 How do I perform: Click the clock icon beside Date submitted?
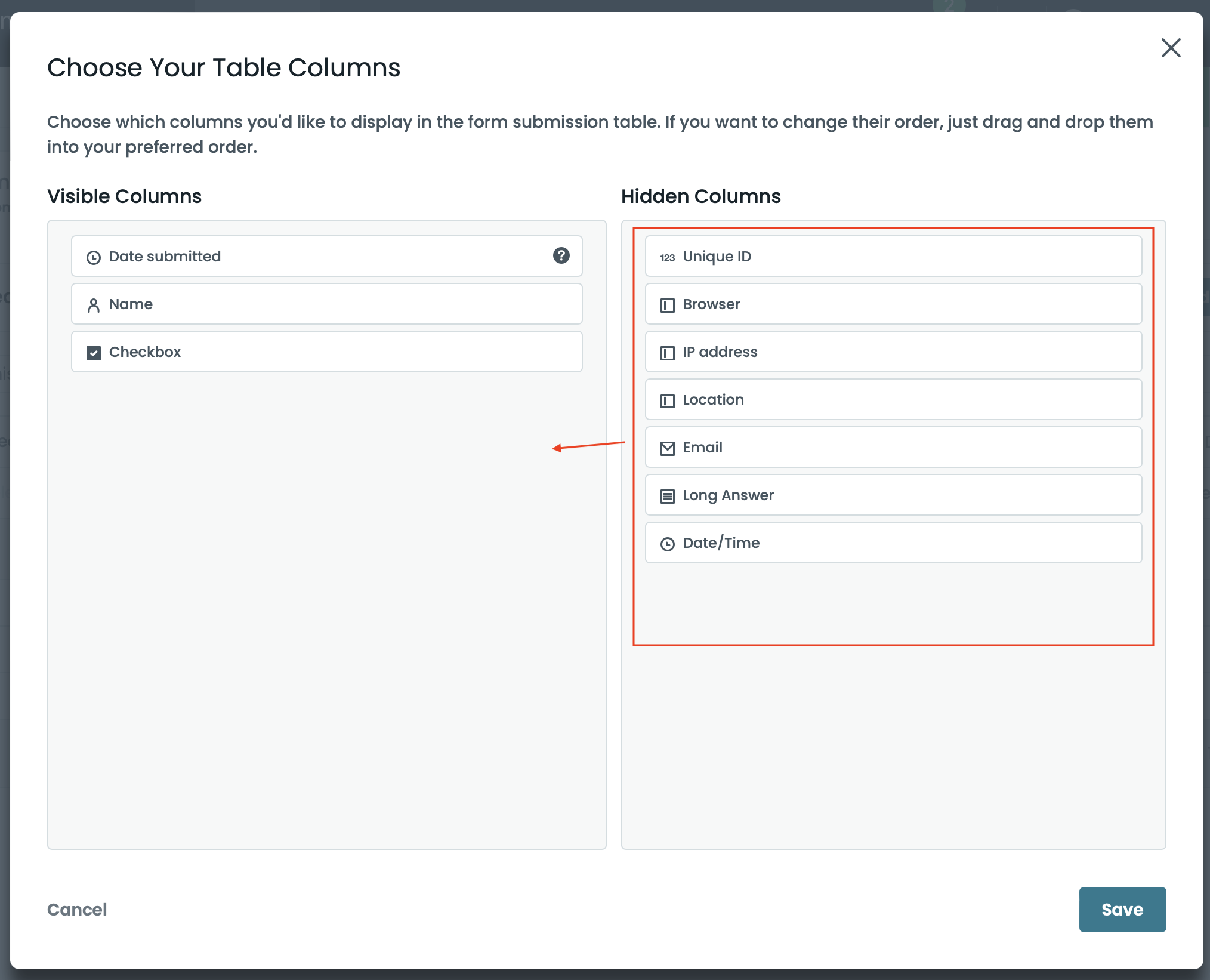(94, 257)
